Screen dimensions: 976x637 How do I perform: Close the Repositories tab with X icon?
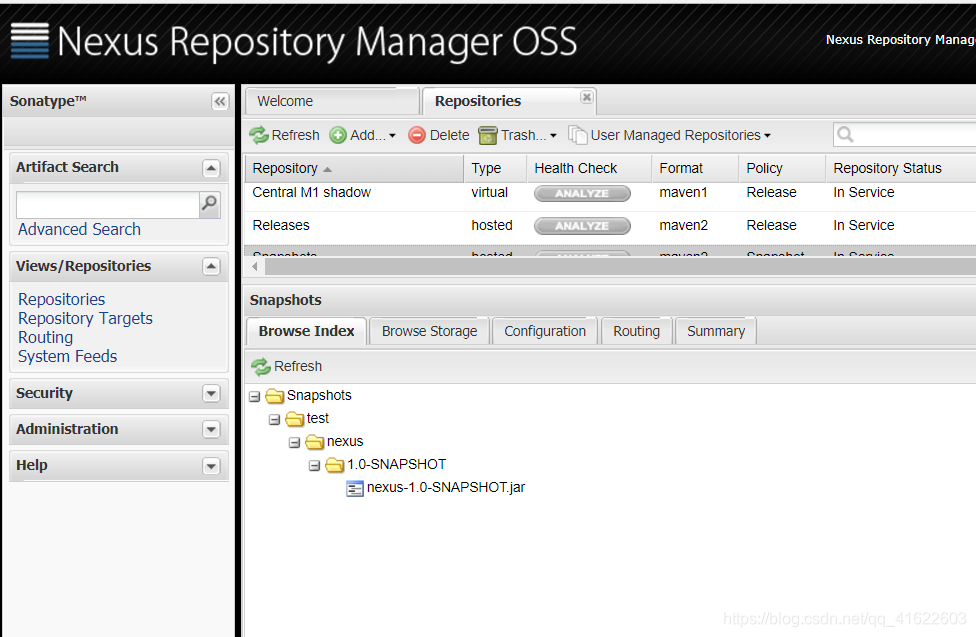[586, 97]
